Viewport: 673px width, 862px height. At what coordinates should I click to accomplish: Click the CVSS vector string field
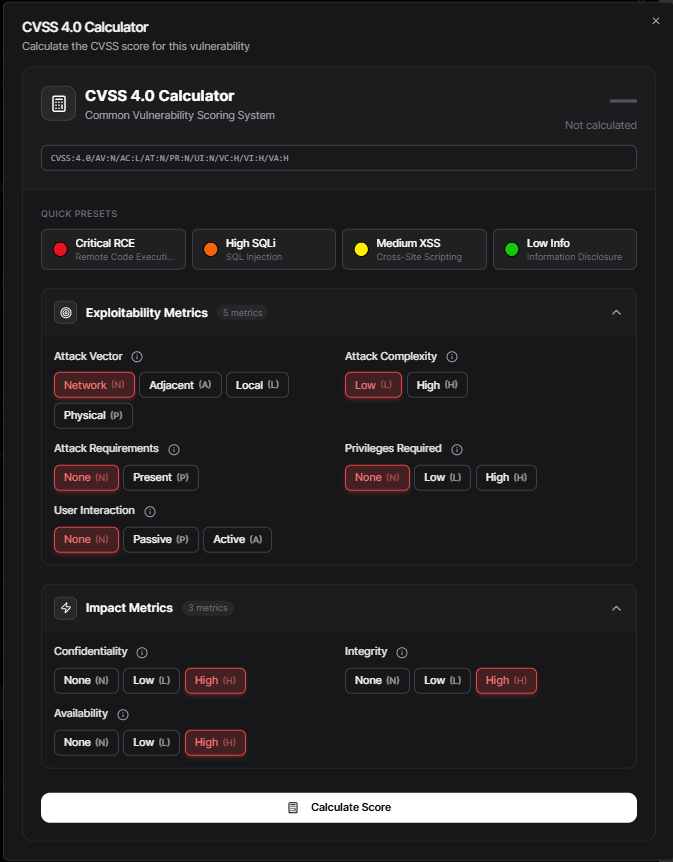point(339,158)
